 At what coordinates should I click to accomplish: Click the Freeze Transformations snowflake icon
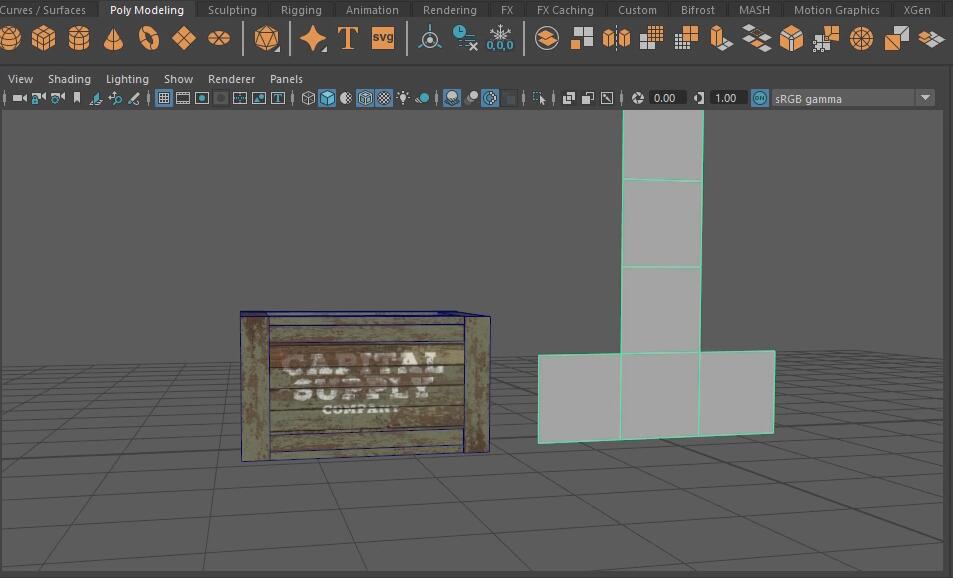(500, 38)
